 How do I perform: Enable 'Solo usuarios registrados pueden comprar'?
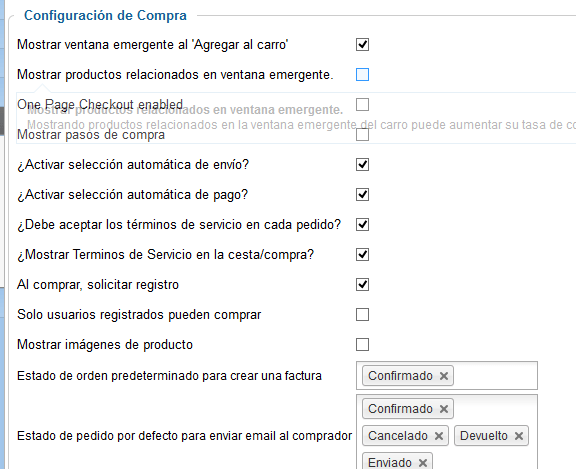click(x=362, y=315)
